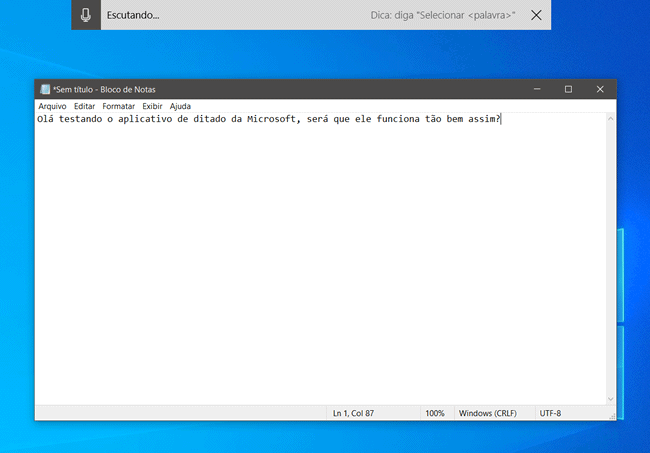Minimize the Bloco de Notas window
Viewport: 650px width, 453px height.
[x=536, y=89]
